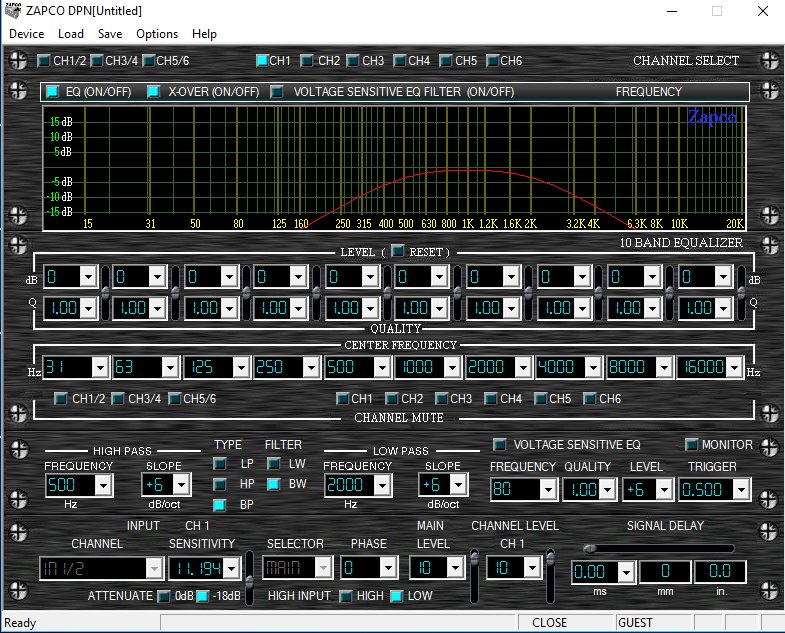Open the Device menu

(27, 34)
